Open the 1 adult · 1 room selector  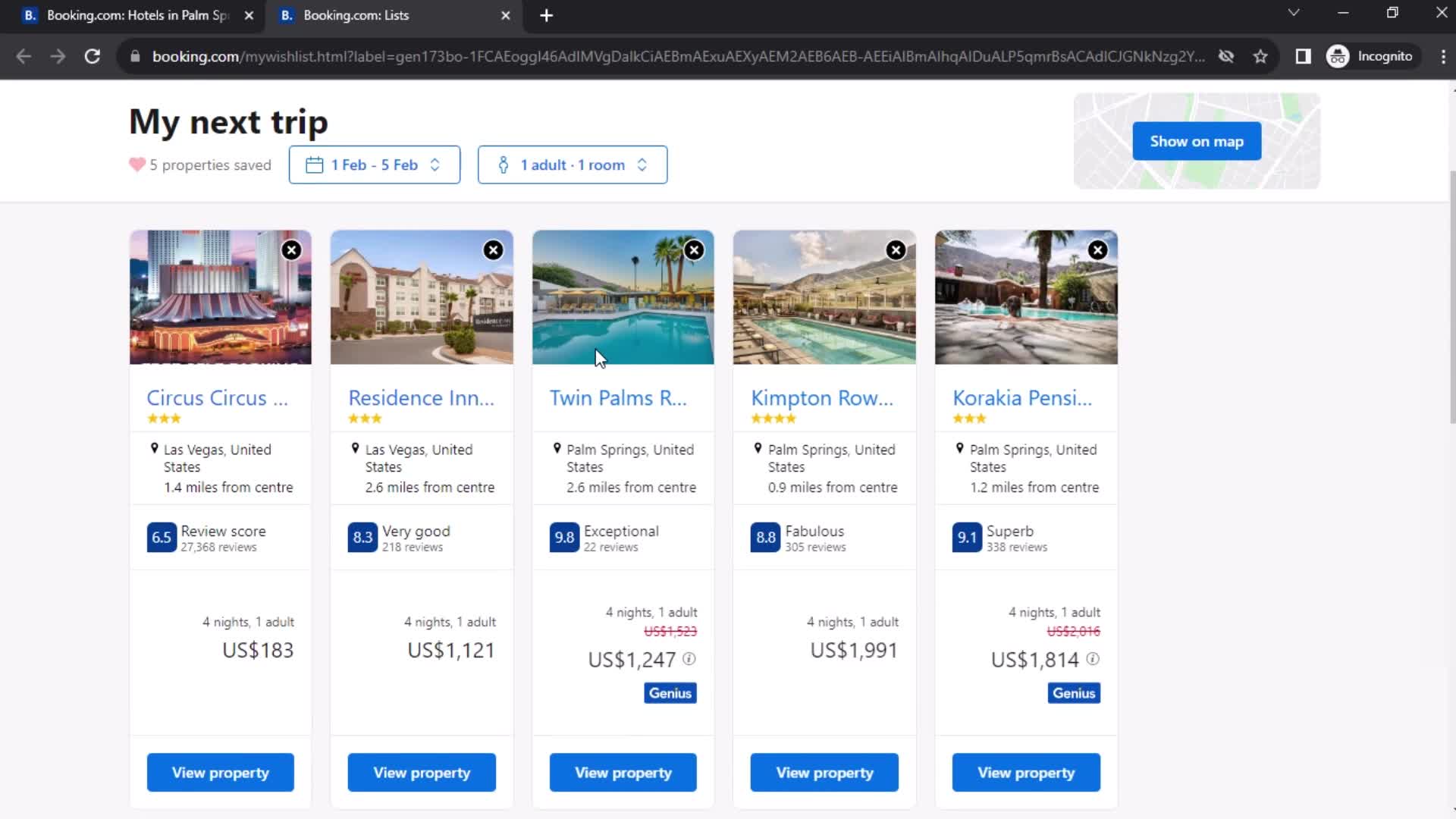pos(573,165)
